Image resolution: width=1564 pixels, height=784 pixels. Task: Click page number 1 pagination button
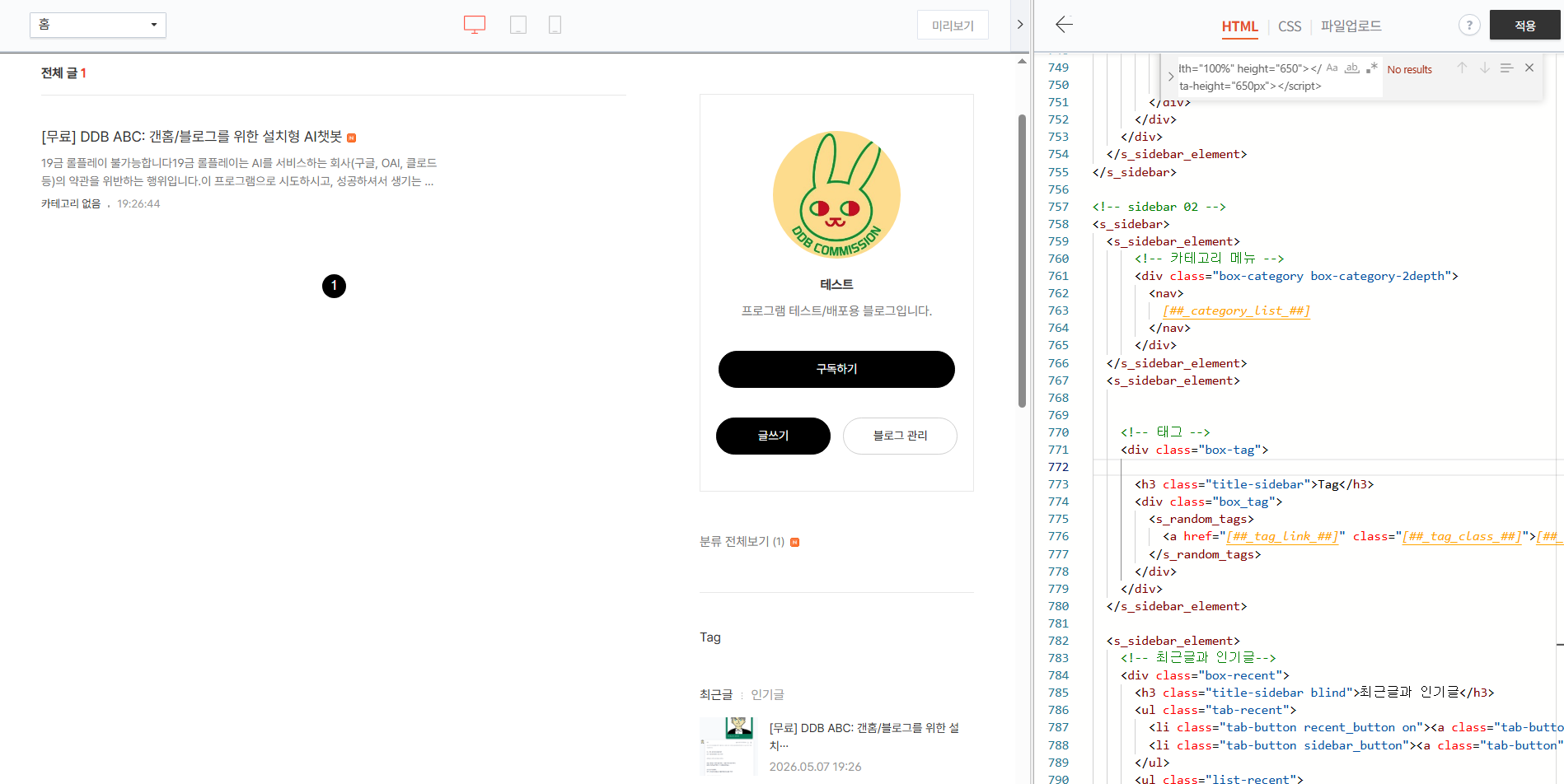334,286
